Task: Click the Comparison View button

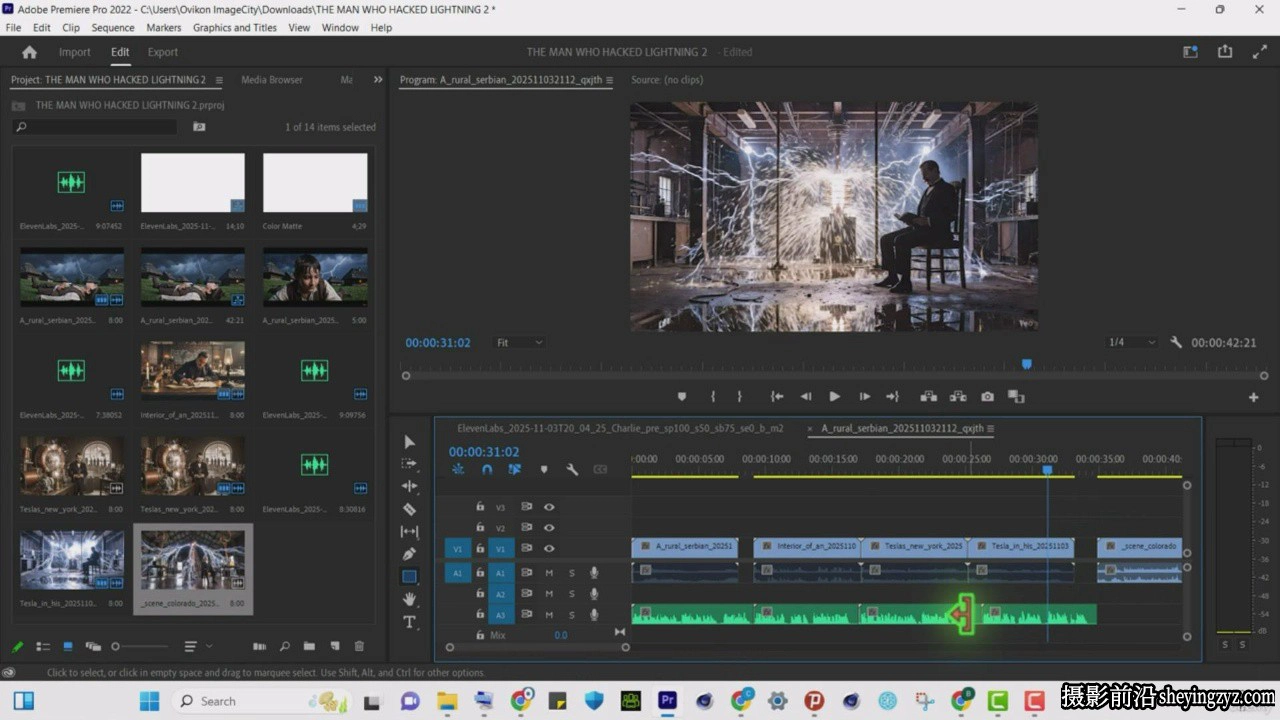Action: (1016, 397)
